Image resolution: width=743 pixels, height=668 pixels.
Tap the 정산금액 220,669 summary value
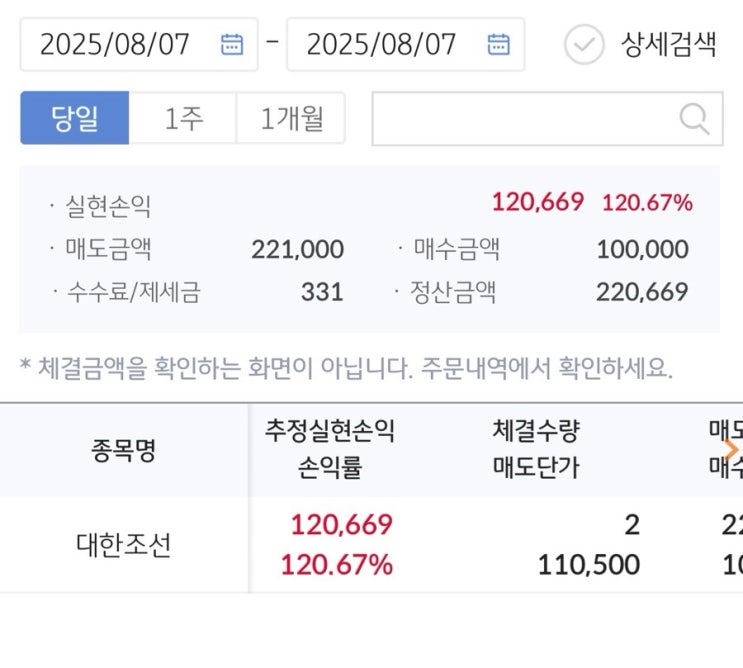point(642,292)
